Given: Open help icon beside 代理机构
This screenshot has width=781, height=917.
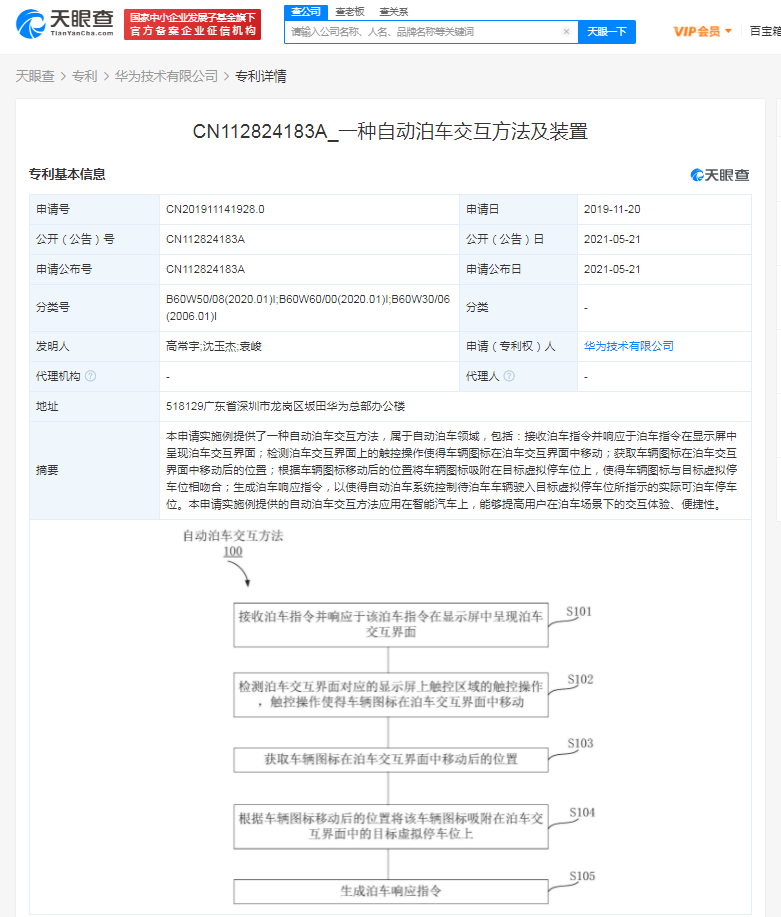Looking at the screenshot, I should click(91, 376).
